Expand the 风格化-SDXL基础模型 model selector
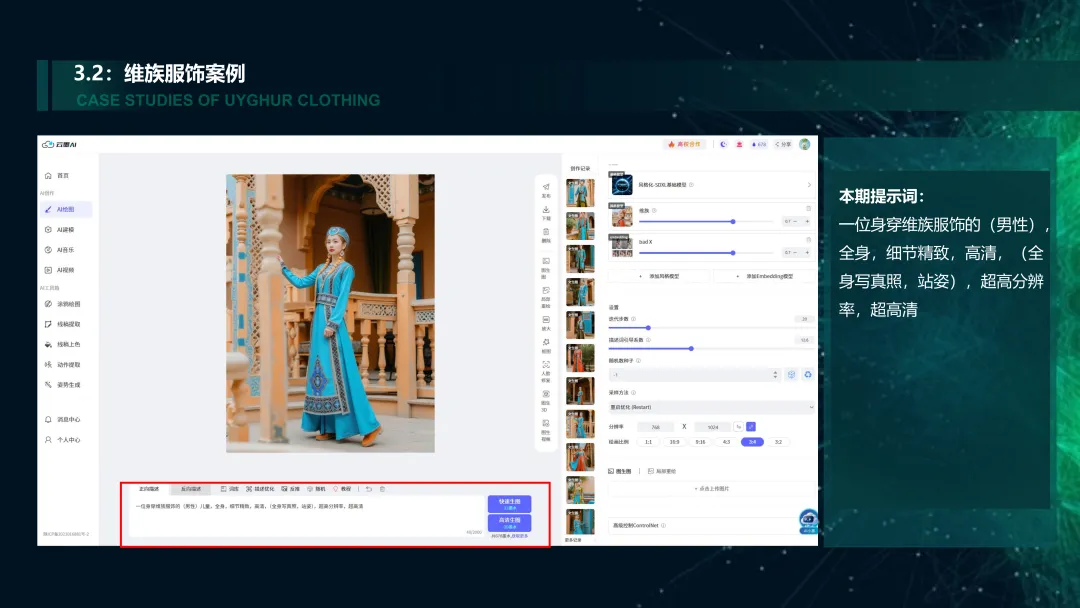 712,185
